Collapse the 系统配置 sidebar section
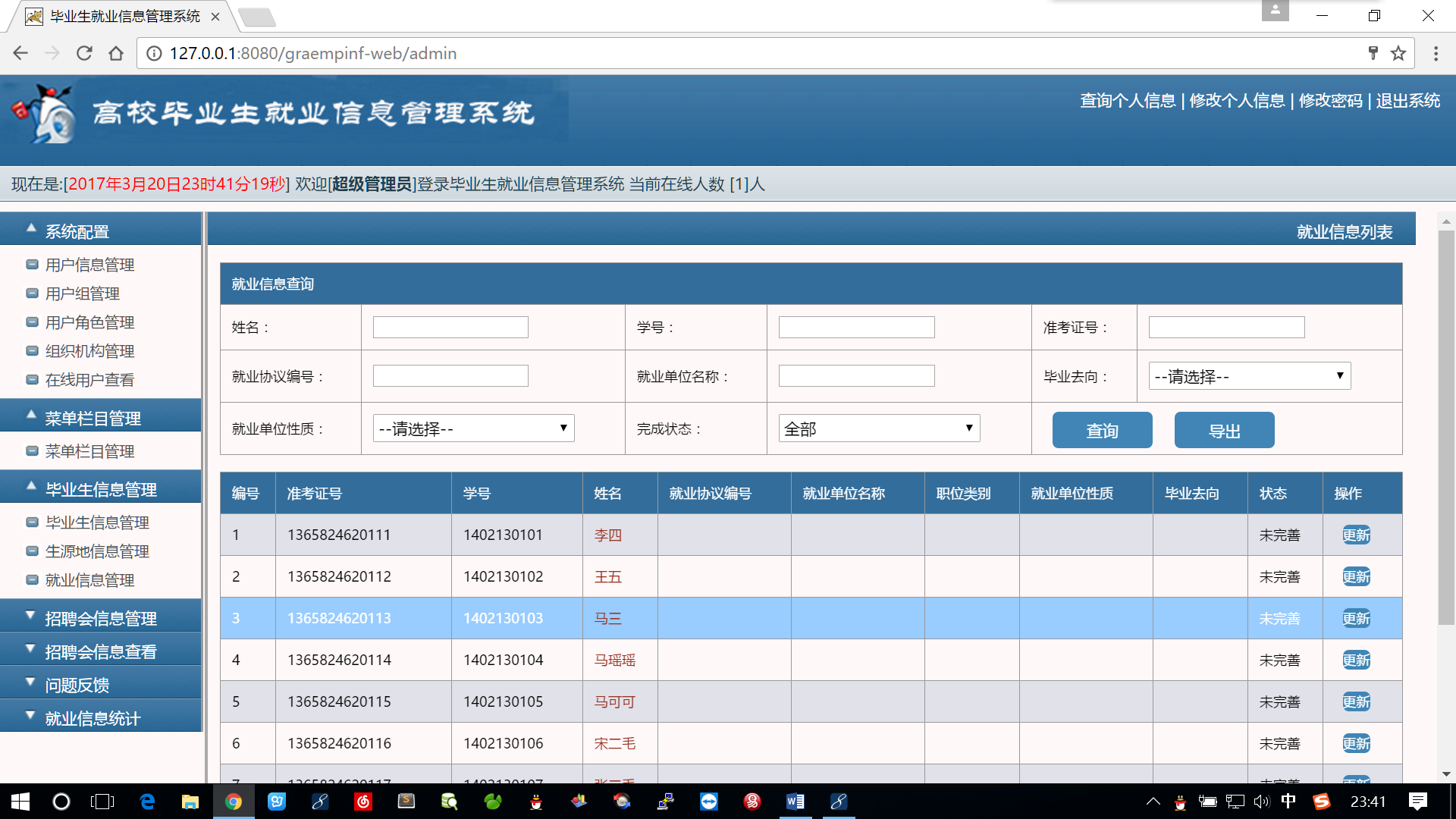 (77, 231)
